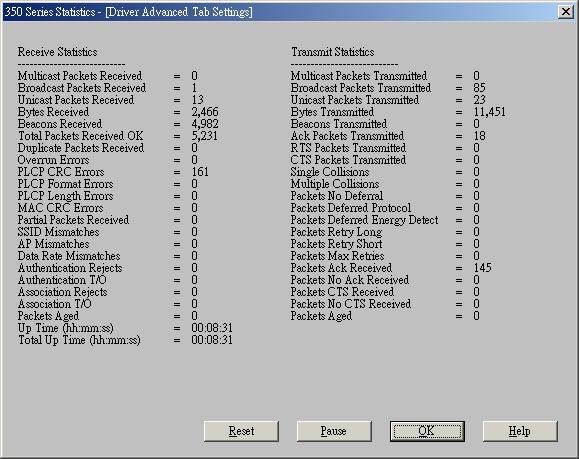Click the Broadcast Packets Transmitted value 85
The height and width of the screenshot is (459, 579).
[480, 88]
